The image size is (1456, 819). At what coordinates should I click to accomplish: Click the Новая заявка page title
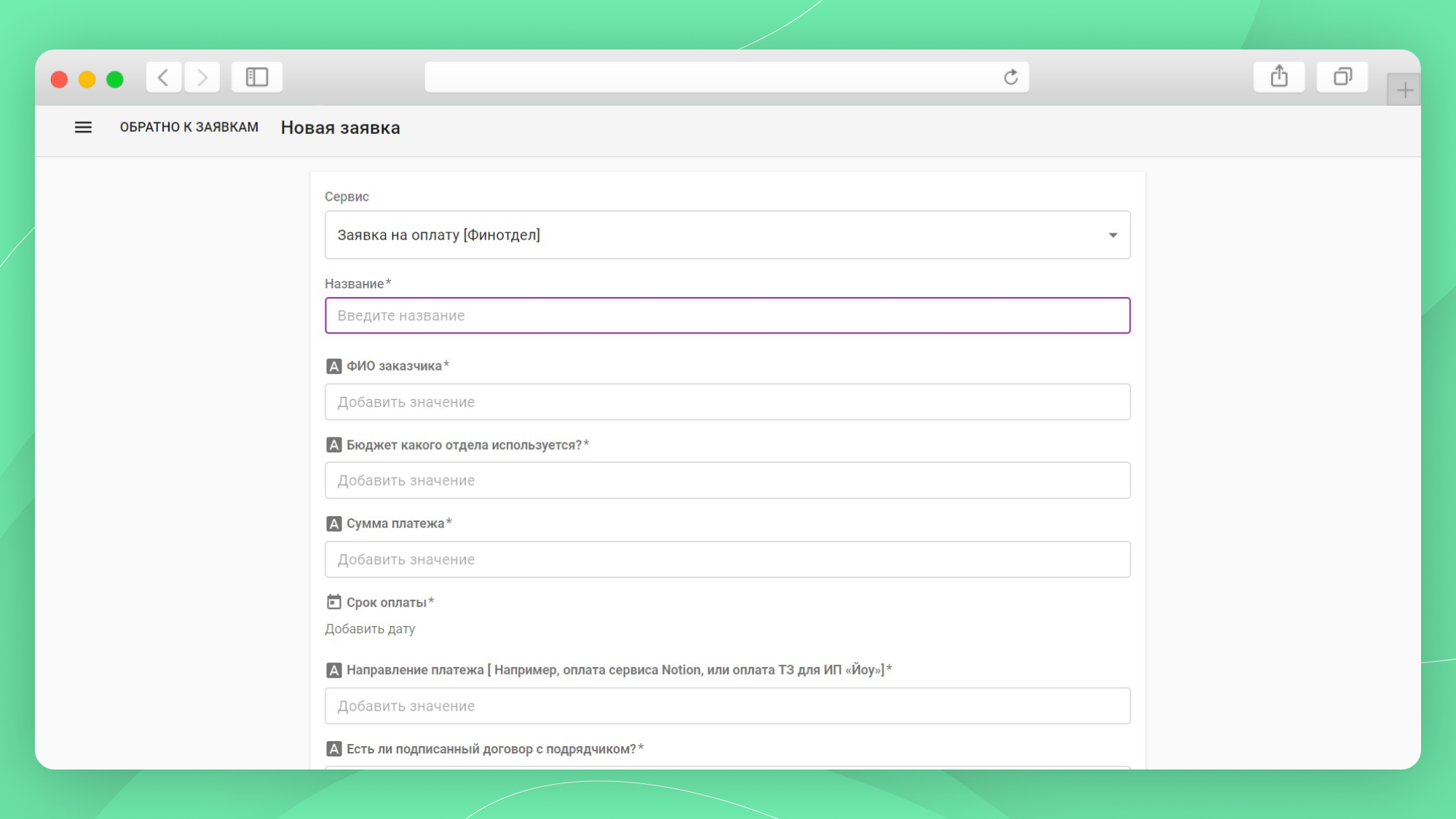341,127
